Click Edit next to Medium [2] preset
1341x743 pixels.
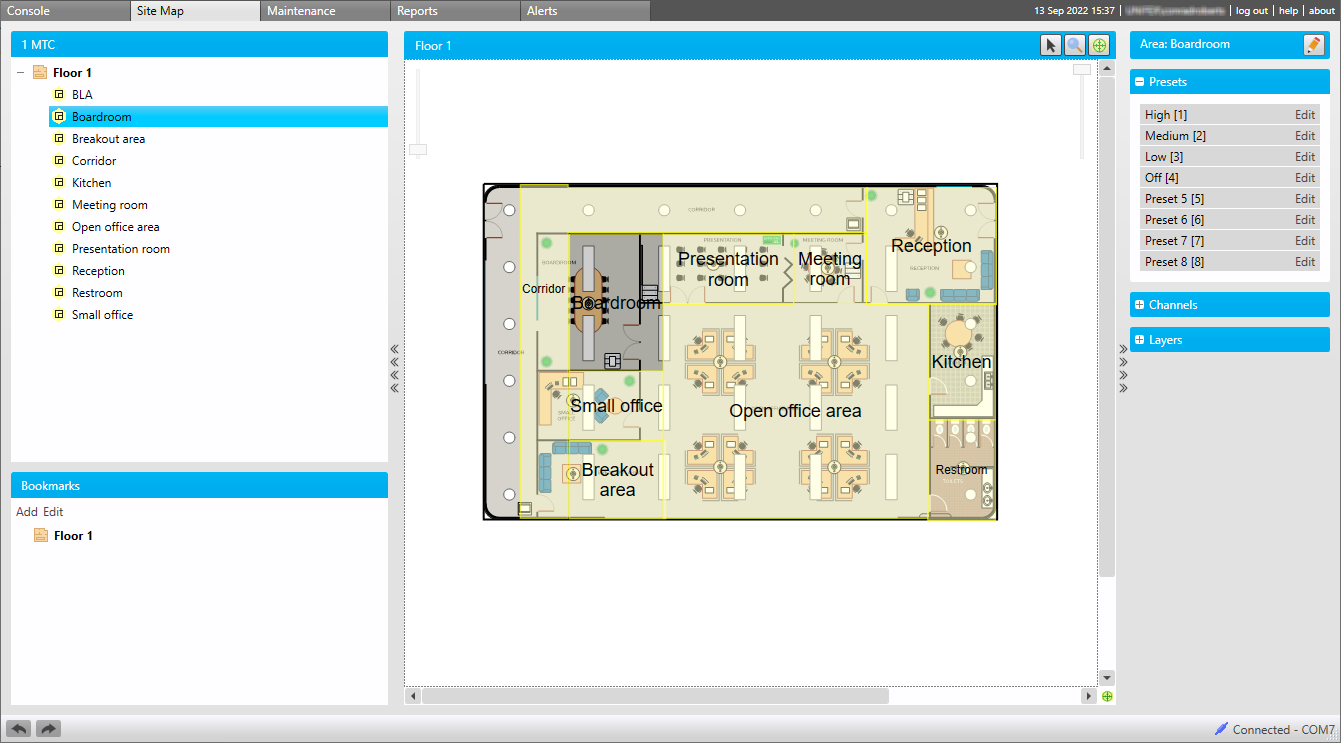coord(1305,136)
